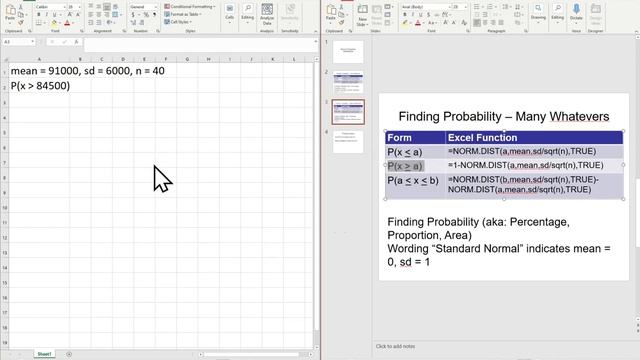The height and width of the screenshot is (360, 640).
Task: Click the P(a ≤ x ≤ b) table cell
Action: click(x=415, y=186)
